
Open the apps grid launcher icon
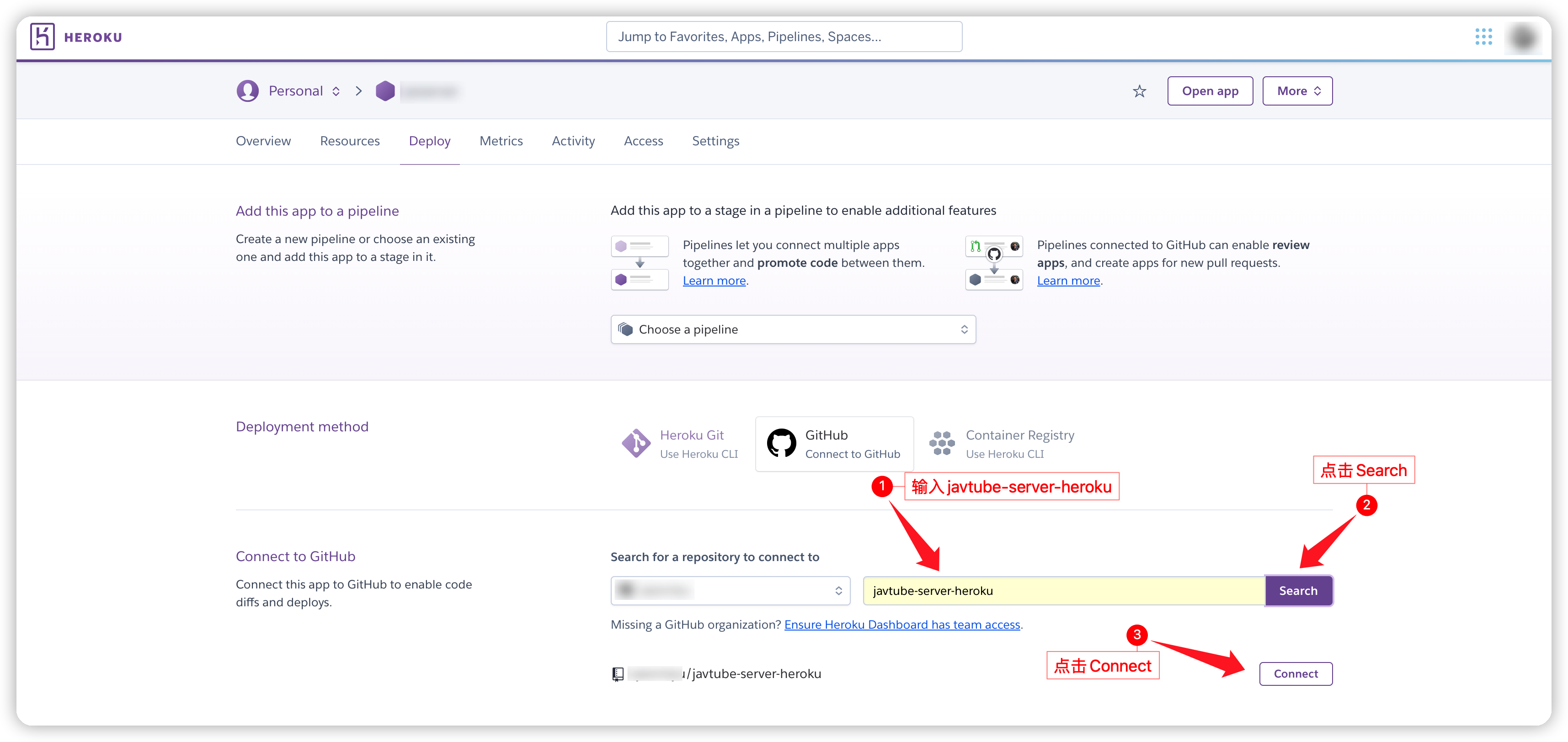(1483, 37)
